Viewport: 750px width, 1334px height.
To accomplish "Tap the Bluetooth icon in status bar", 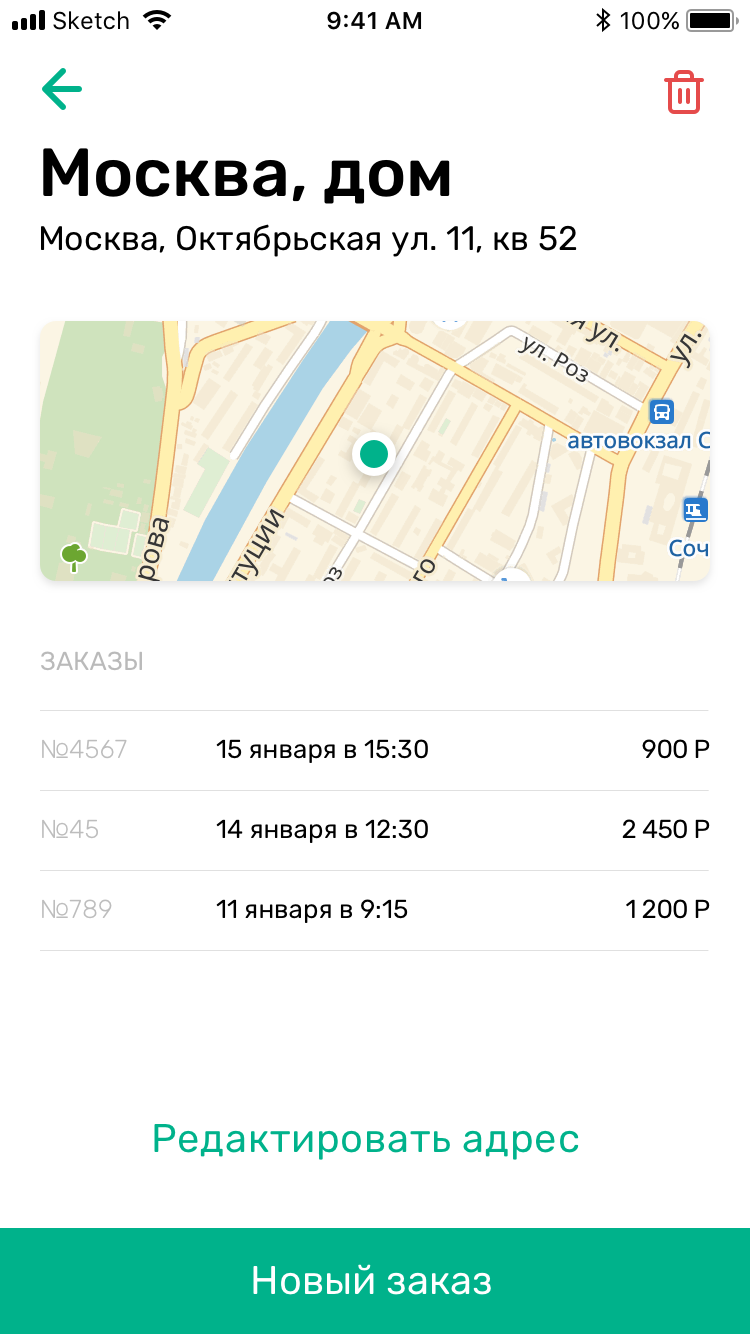I will 602,20.
